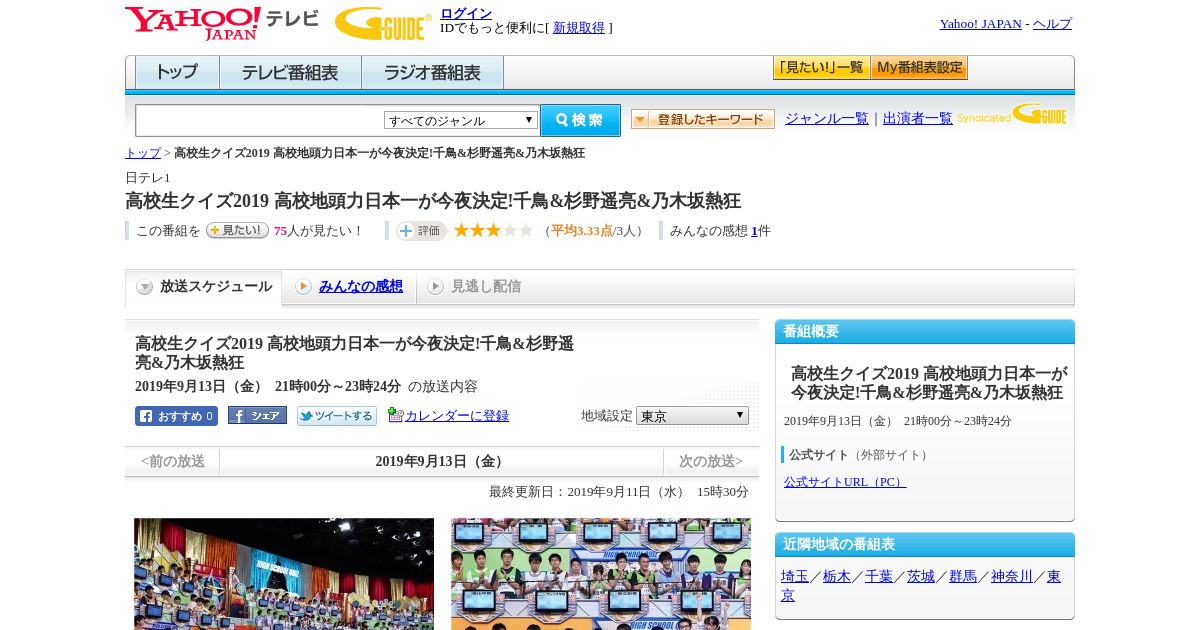
Task: Click the 番組概要 panel header
Action: tap(925, 332)
